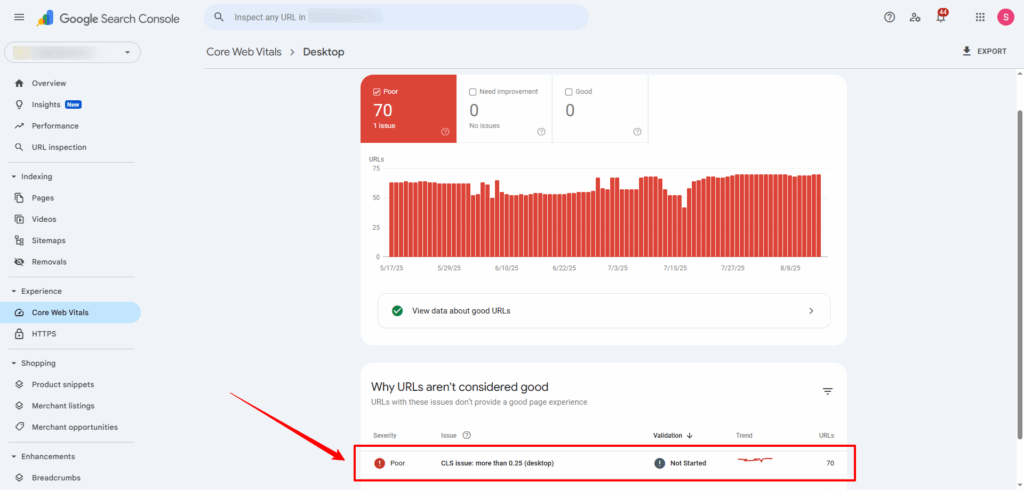Click help icon in the Poor card
Screen dimensions: 1024x490
(x=445, y=132)
